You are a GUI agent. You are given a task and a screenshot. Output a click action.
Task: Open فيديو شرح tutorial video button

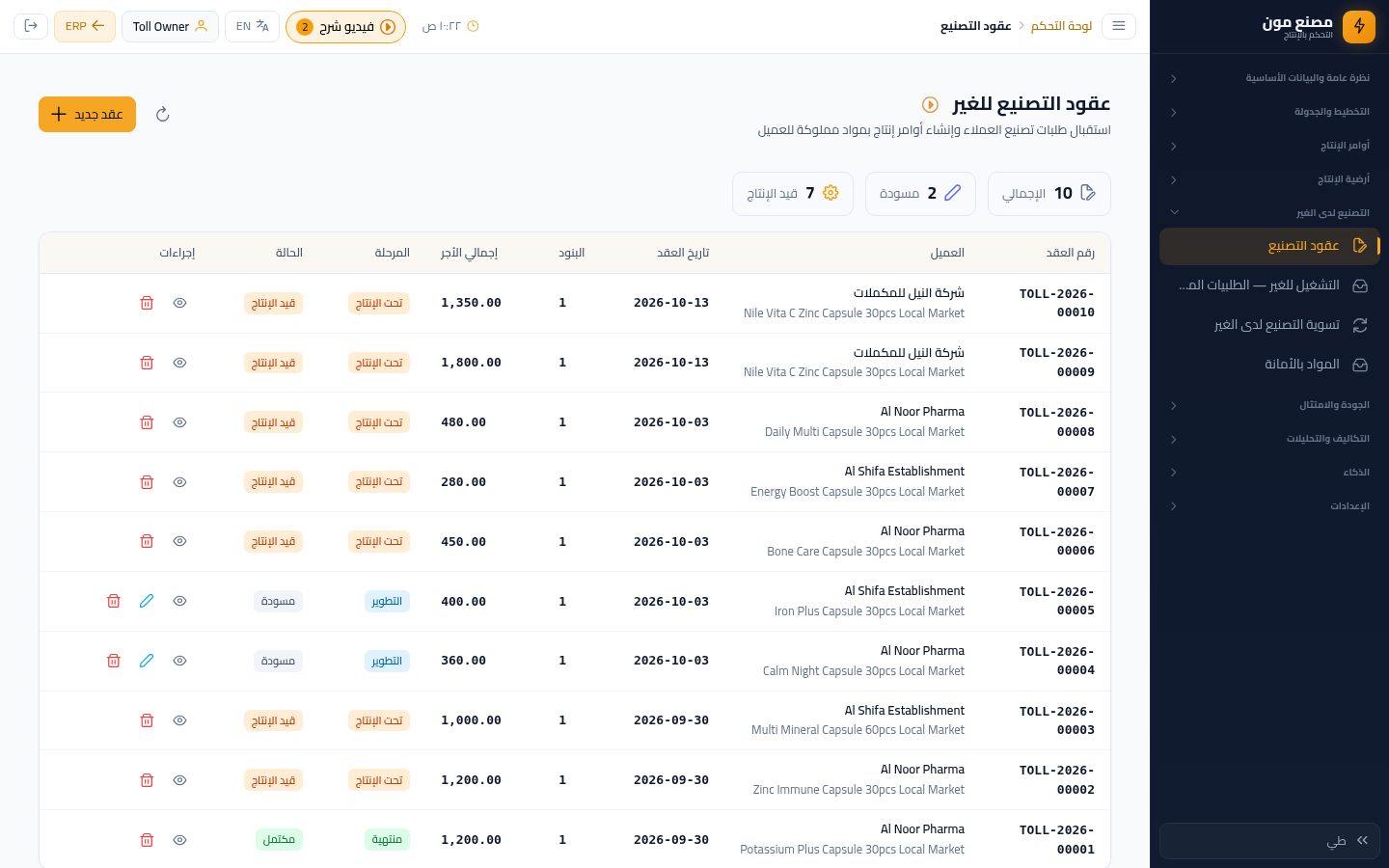[x=345, y=26]
